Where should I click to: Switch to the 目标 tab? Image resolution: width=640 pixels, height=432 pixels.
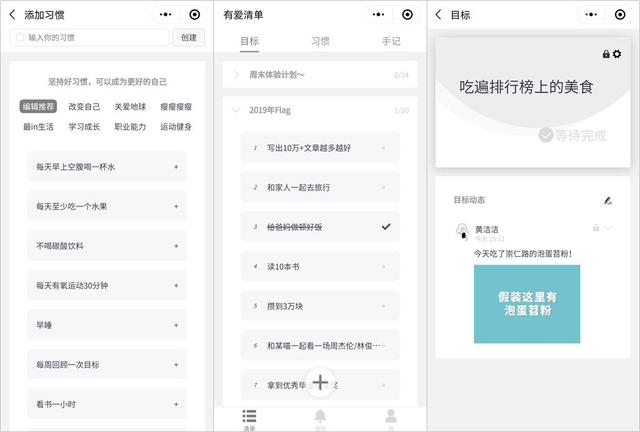click(x=249, y=41)
